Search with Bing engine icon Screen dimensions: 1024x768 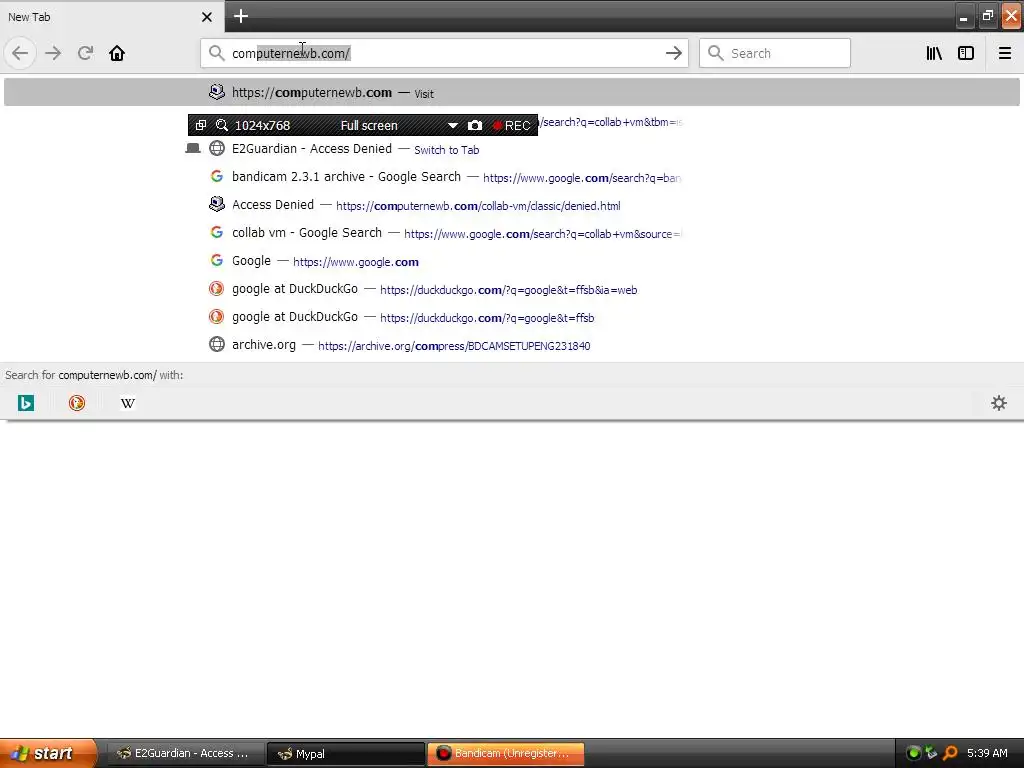(x=25, y=403)
